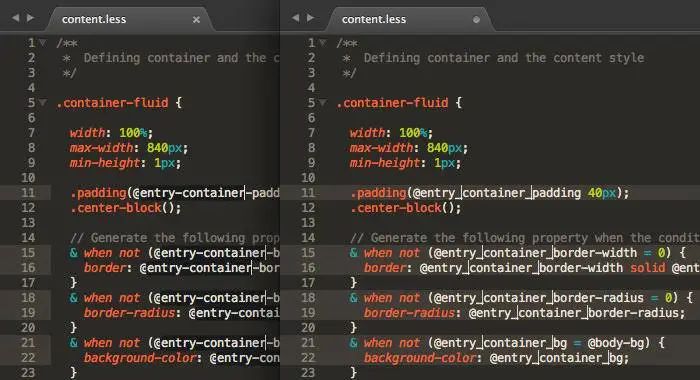Screen dimensions: 700x380
Task: Click '.padding' mixin in the right pane
Action: tap(379, 193)
